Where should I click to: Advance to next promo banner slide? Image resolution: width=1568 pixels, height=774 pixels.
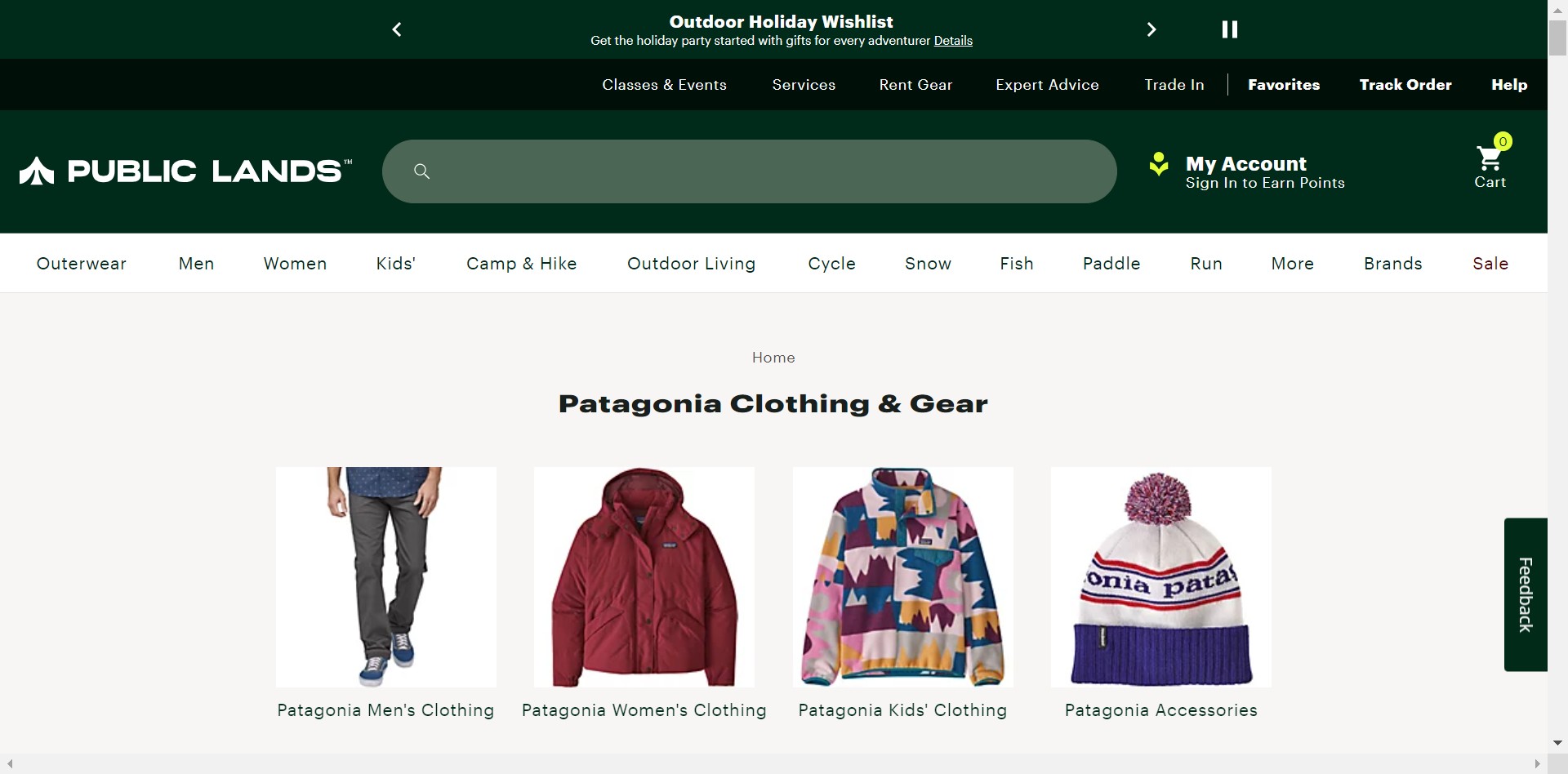(x=1151, y=30)
